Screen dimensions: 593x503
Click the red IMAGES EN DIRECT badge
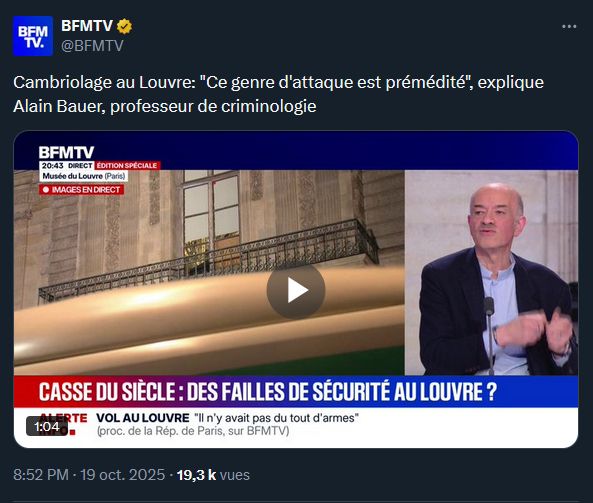tap(82, 190)
